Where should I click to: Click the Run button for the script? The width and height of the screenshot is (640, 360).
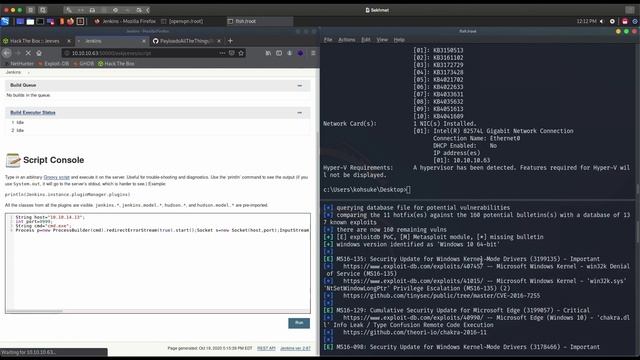click(299, 323)
